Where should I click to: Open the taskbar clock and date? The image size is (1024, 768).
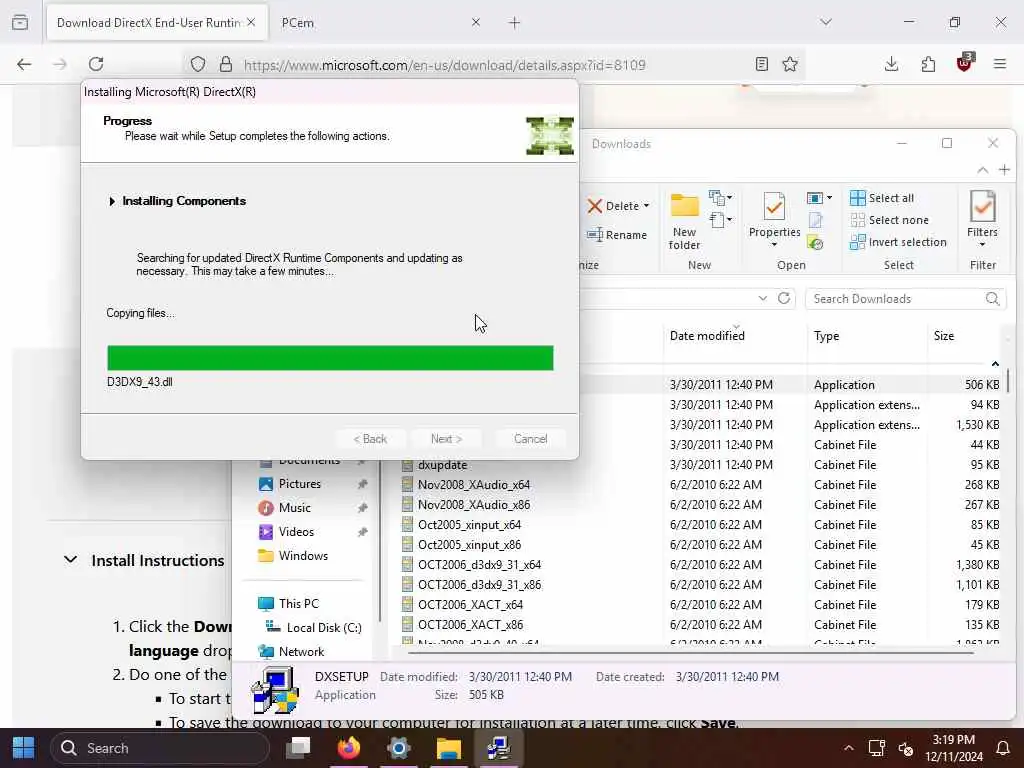tap(953, 748)
